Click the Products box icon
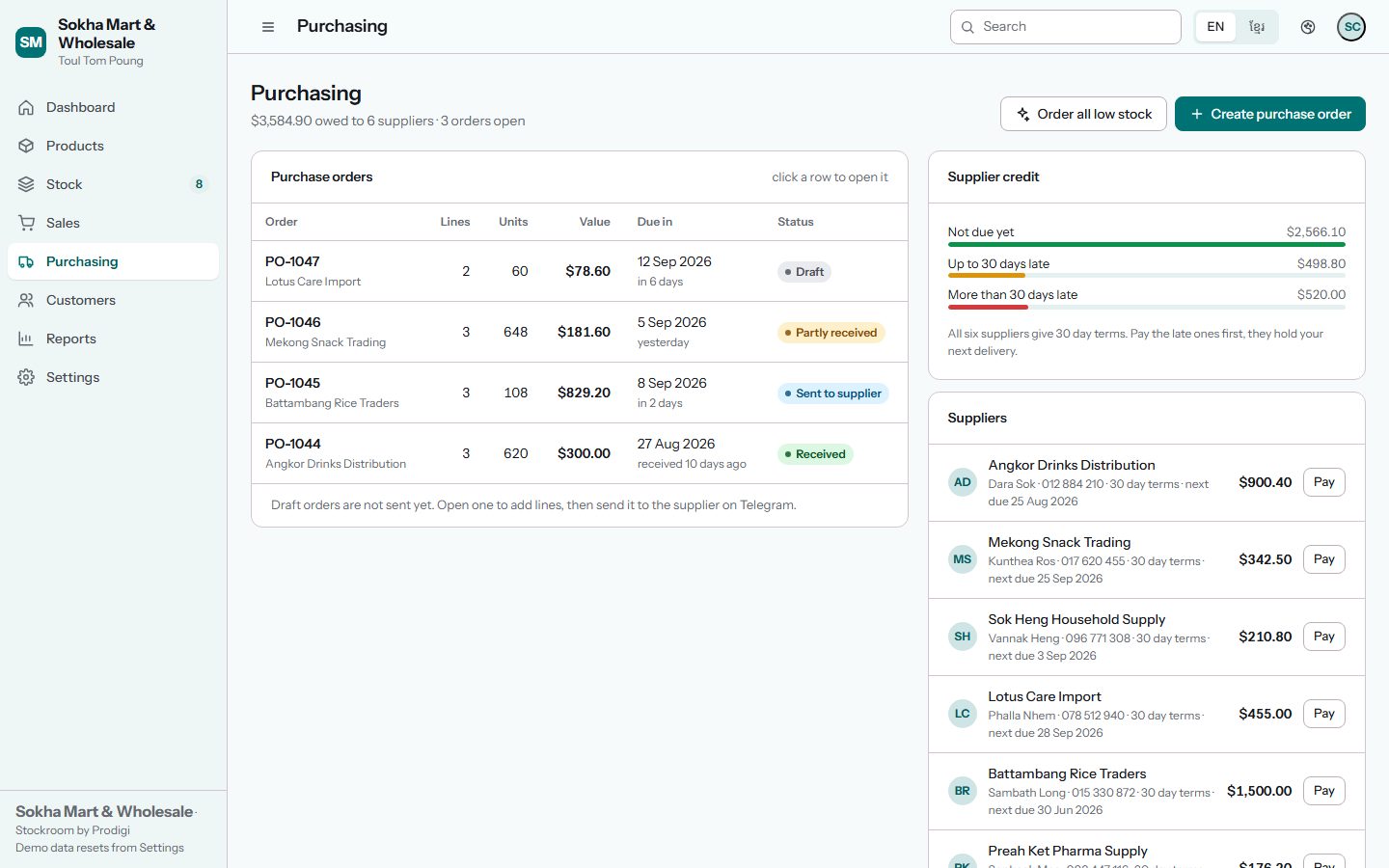Image resolution: width=1389 pixels, height=868 pixels. [x=26, y=146]
